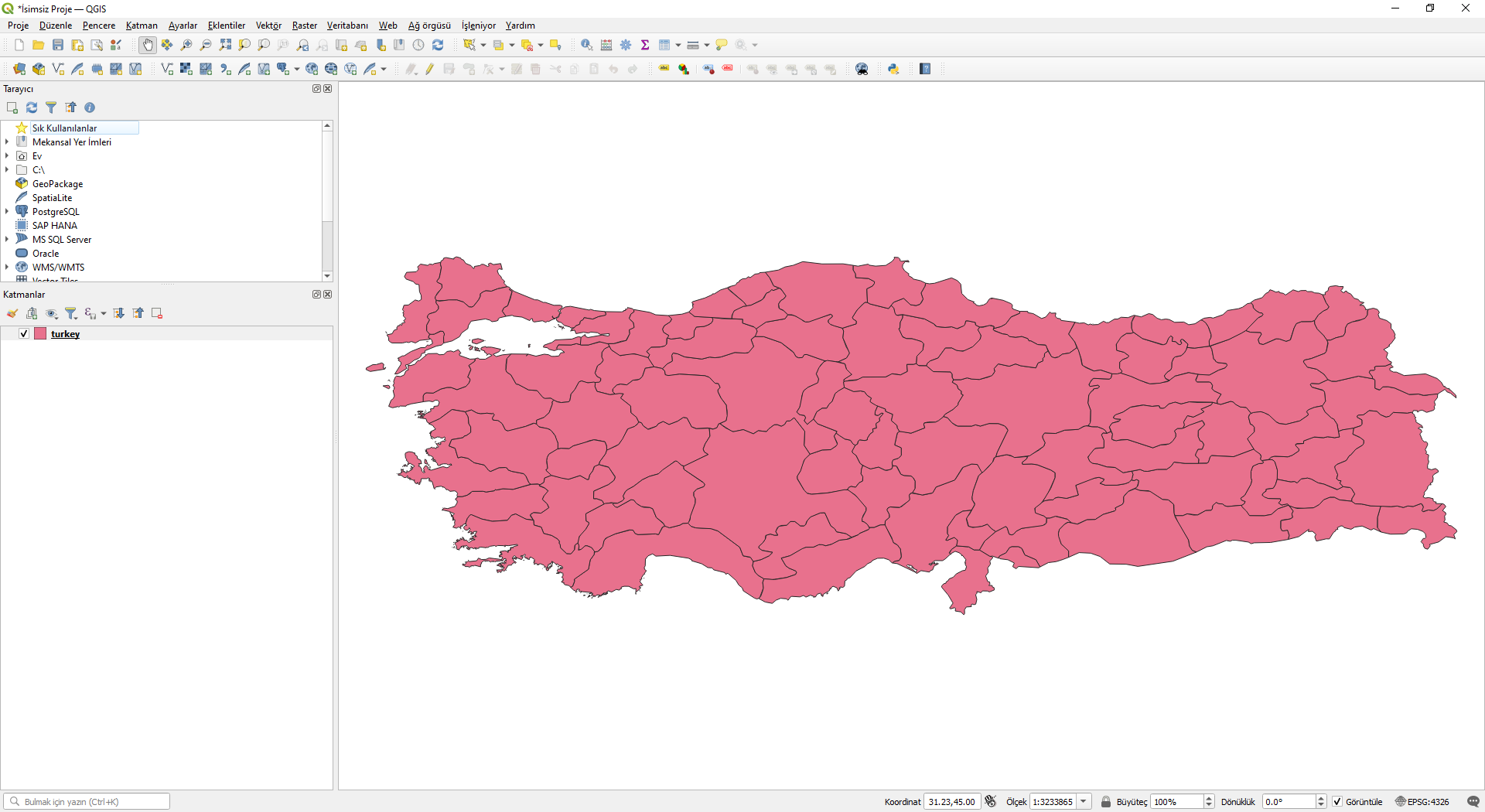Open the attribute table icon

[664, 45]
